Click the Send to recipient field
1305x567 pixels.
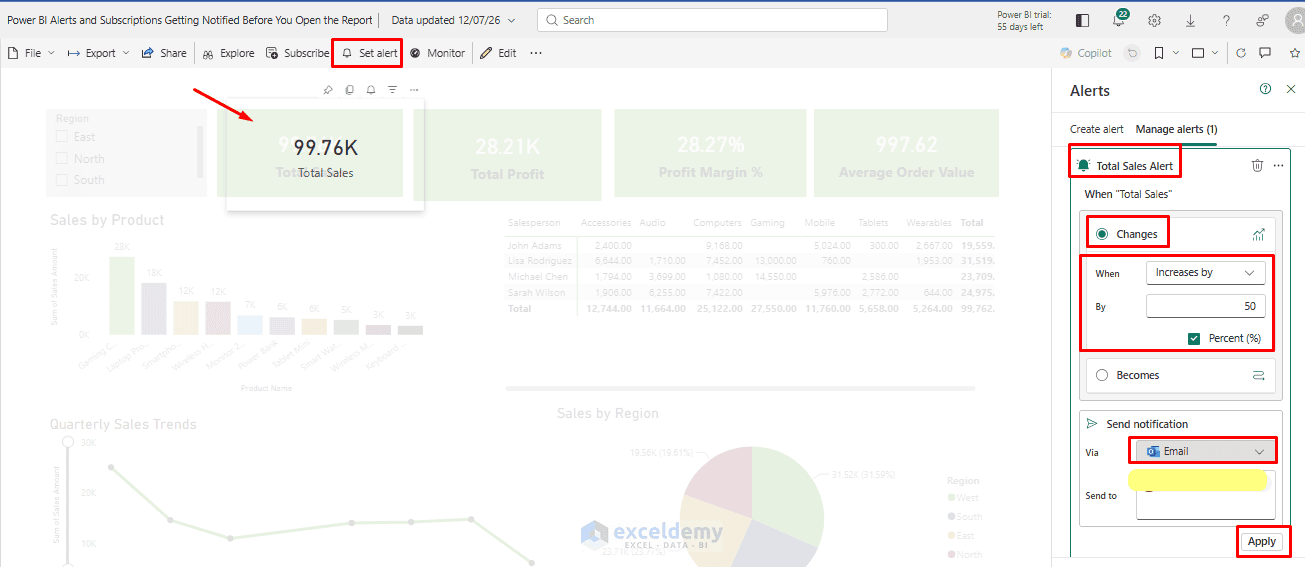tap(1205, 495)
